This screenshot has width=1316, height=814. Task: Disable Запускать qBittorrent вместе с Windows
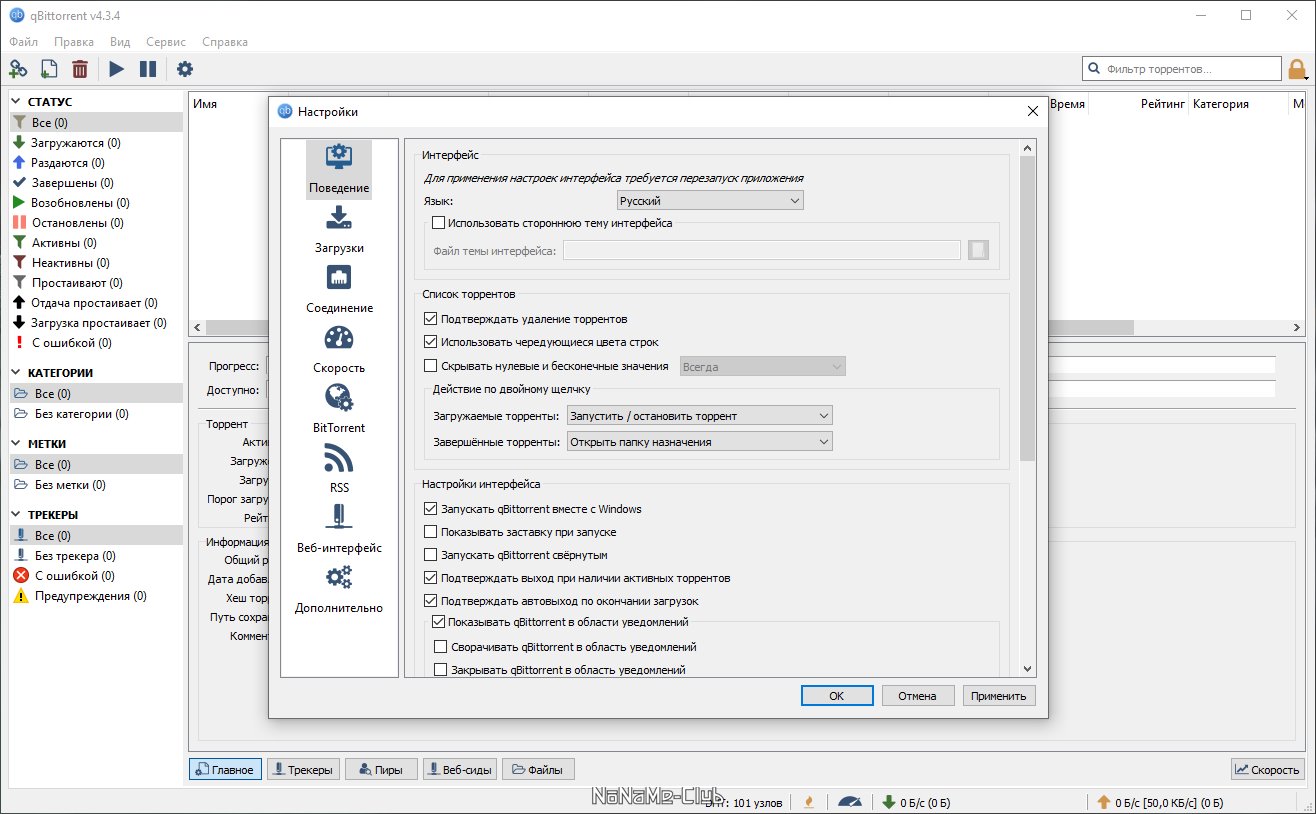coord(431,509)
